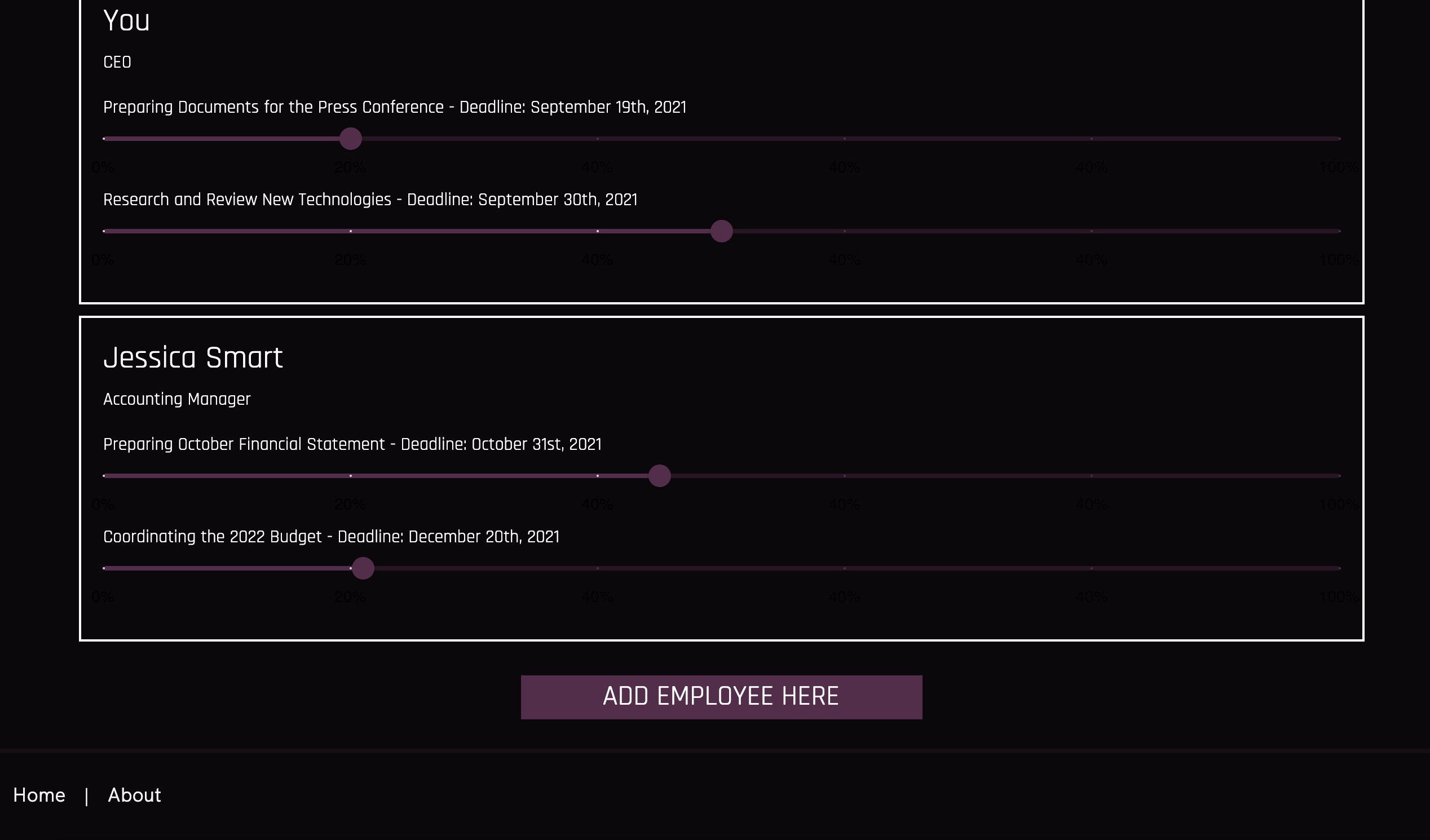
Task: Click 20% label under October Financial Statement slider
Action: (x=350, y=504)
